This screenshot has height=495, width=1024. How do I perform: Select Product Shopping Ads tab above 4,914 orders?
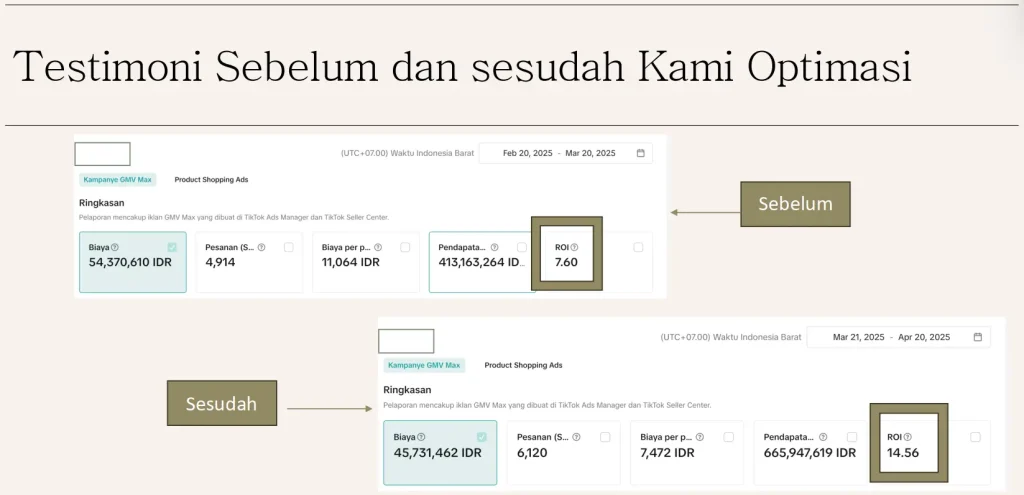pos(211,180)
